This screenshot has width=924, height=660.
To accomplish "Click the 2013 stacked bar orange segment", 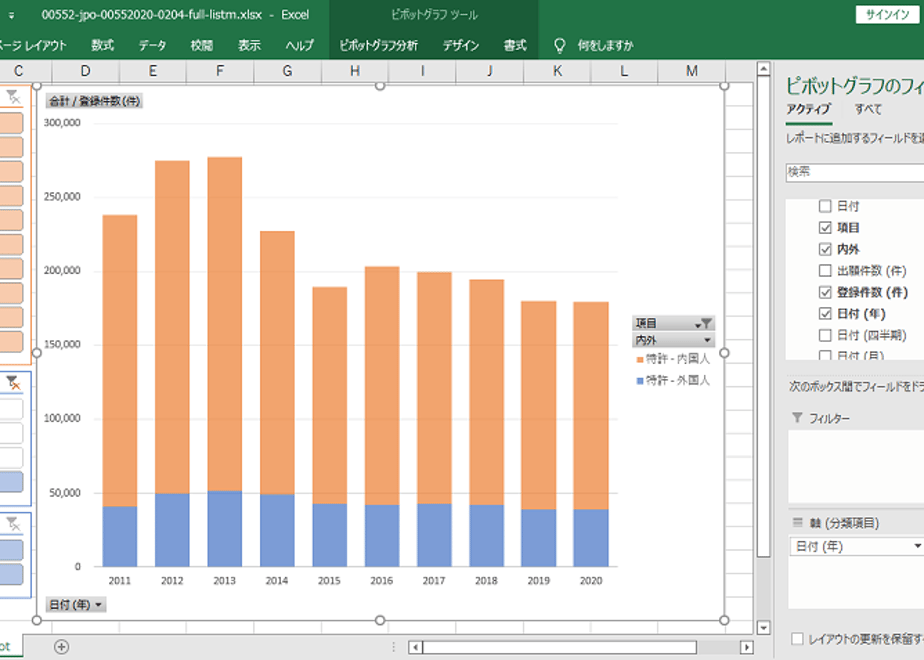I will 225,324.
